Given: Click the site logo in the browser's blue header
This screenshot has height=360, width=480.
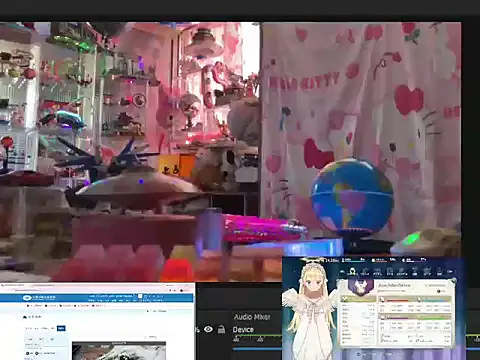Looking at the screenshot, I should (39, 298).
